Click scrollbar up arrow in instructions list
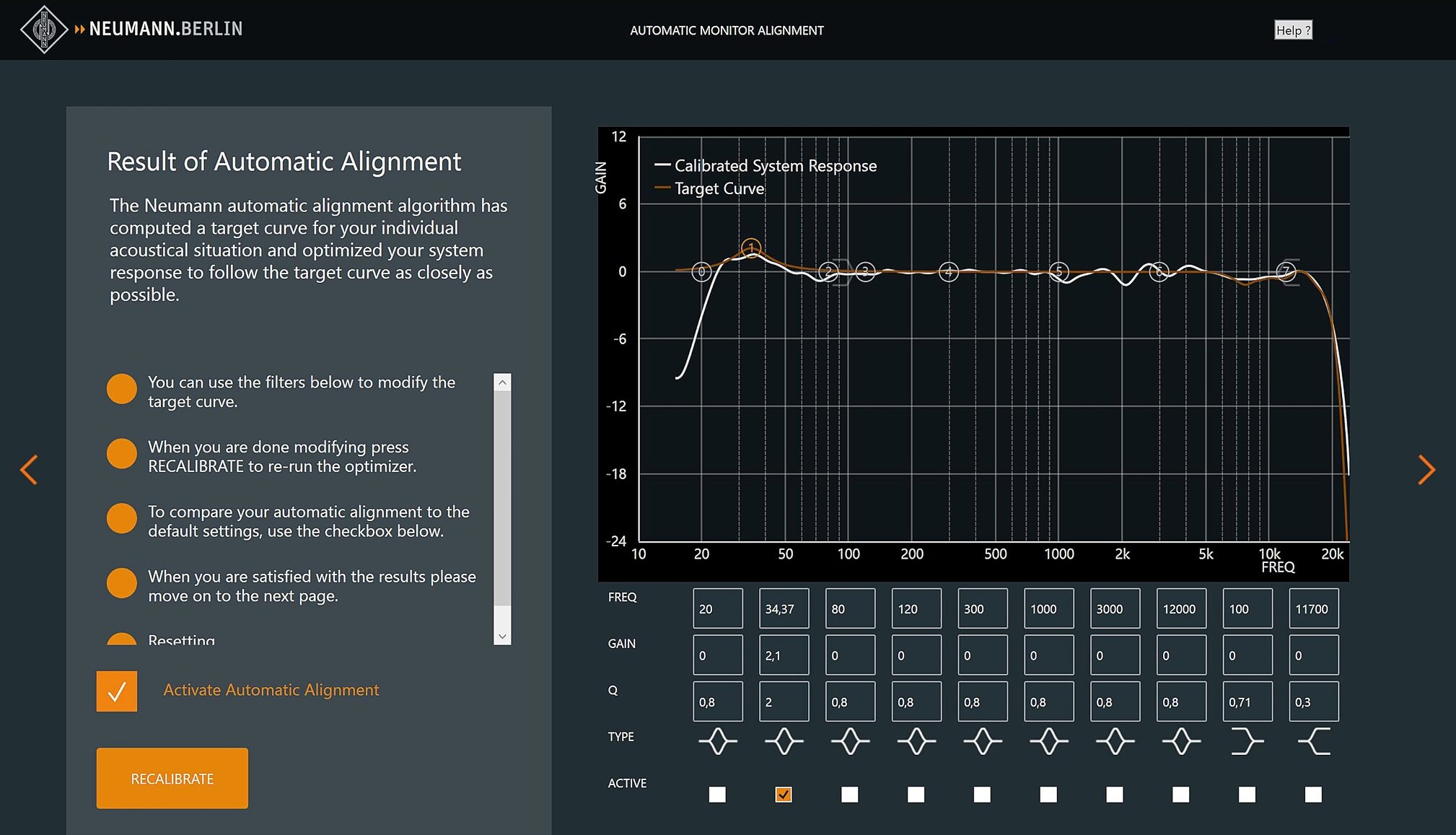 coord(503,382)
